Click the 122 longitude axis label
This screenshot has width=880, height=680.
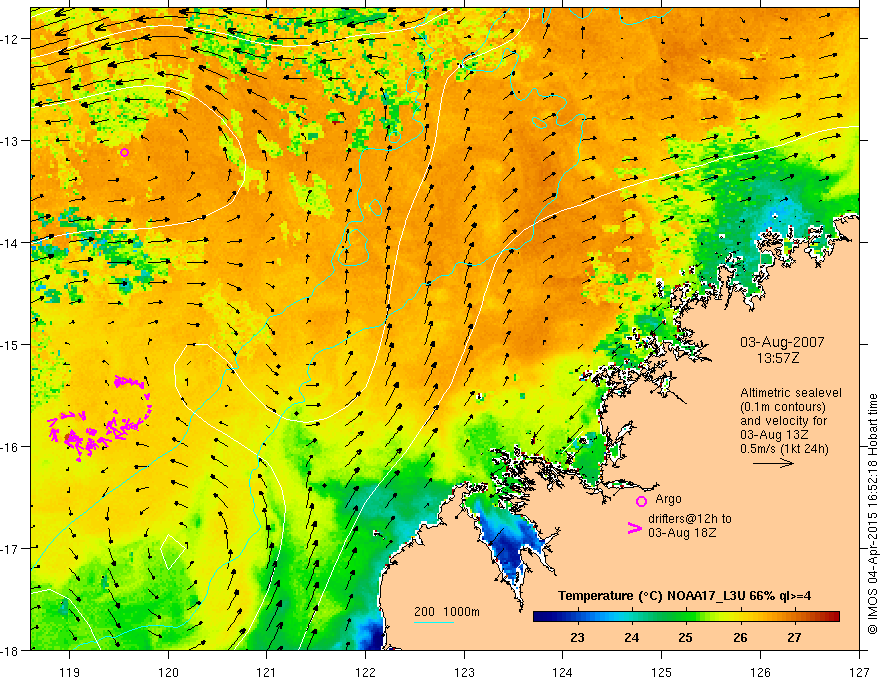click(365, 672)
